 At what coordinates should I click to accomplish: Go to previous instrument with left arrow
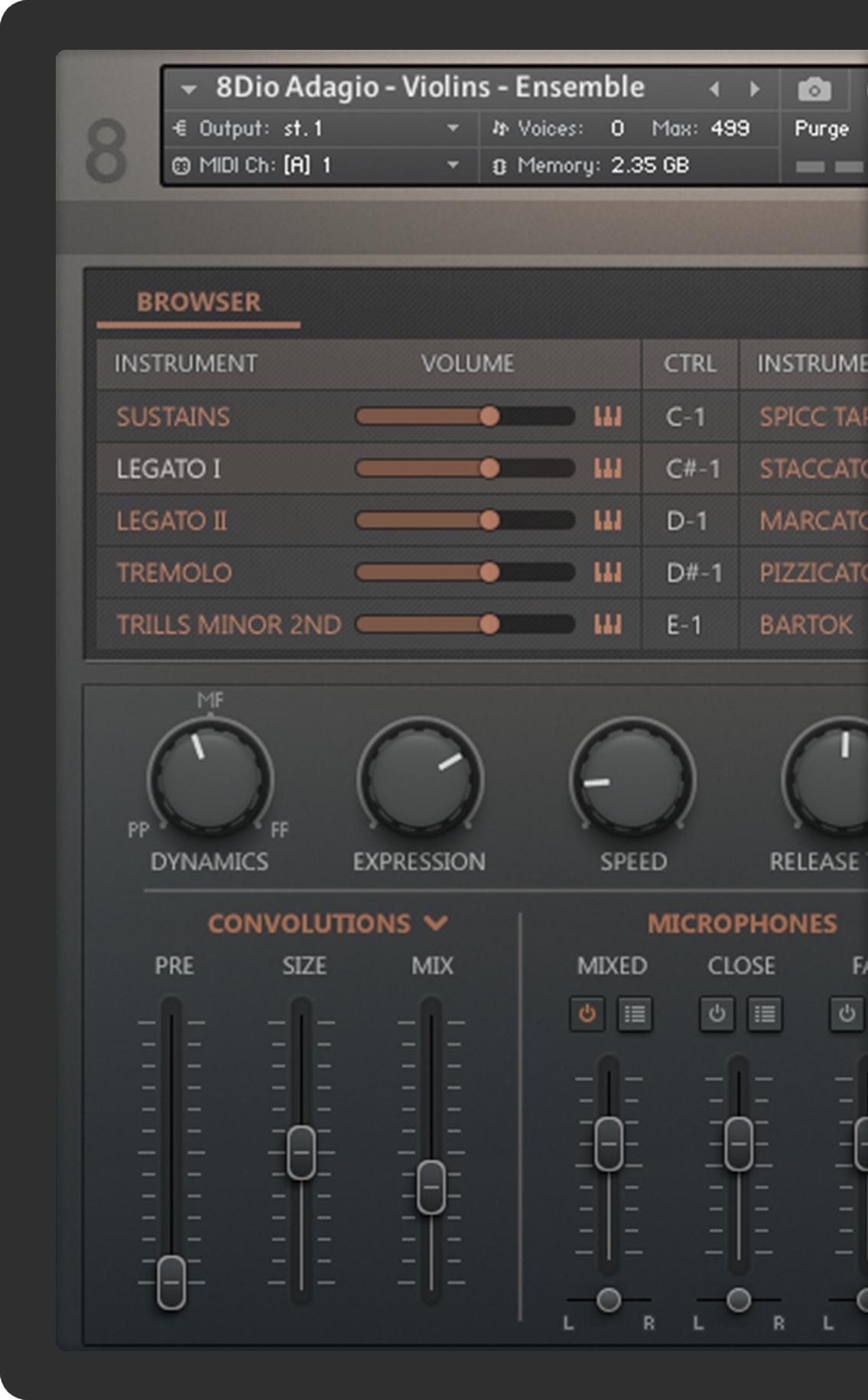click(714, 90)
